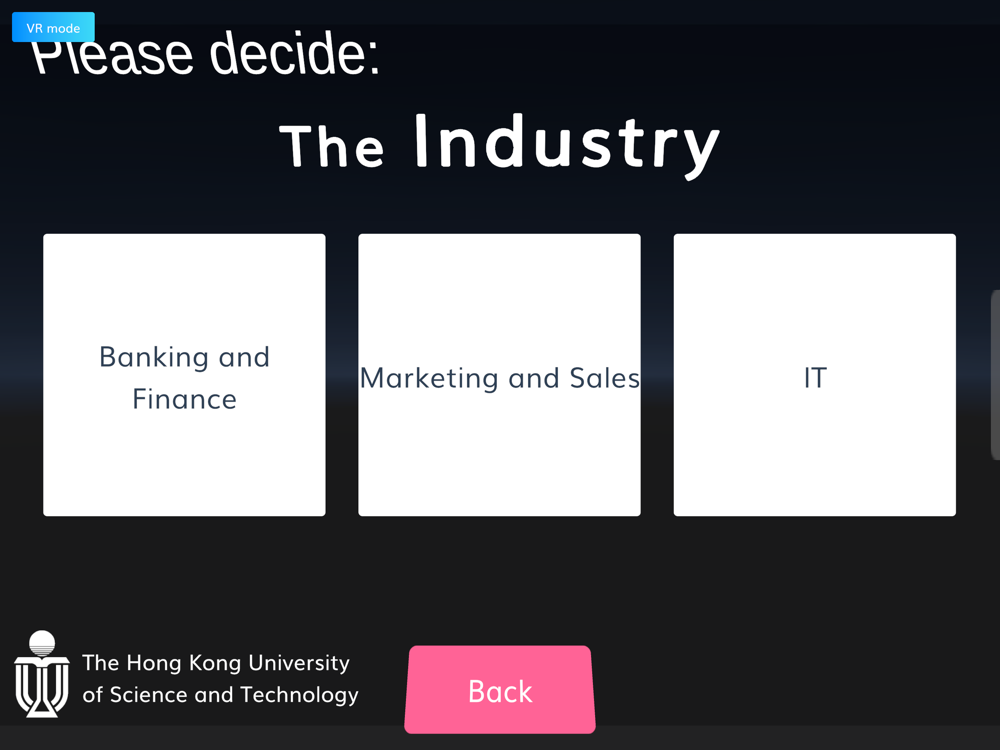Toggle VR mode on

[53, 28]
